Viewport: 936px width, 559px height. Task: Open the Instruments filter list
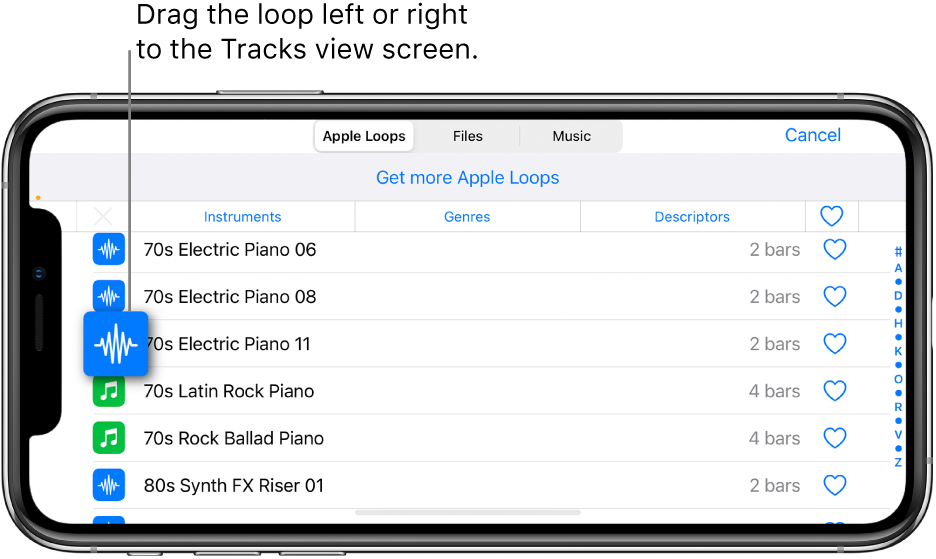[242, 217]
